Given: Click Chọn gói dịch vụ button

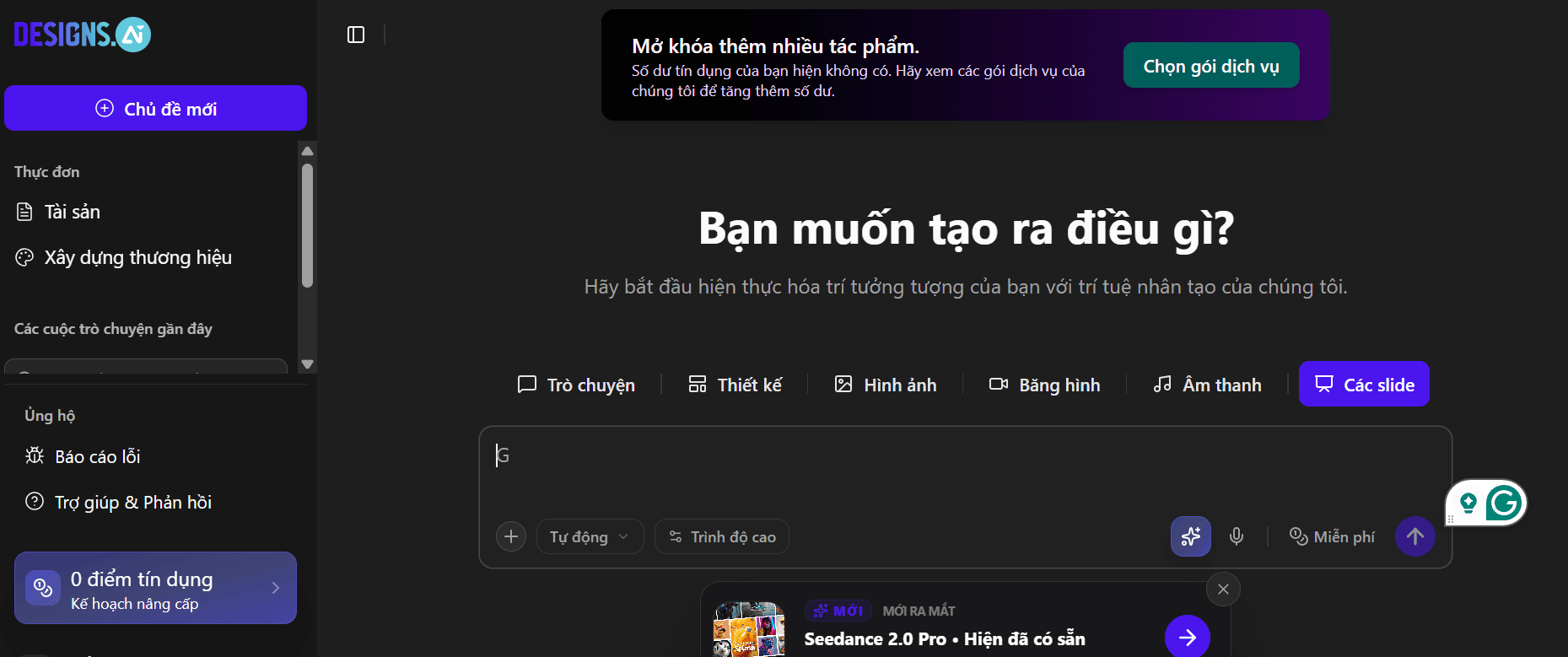Looking at the screenshot, I should (x=1211, y=66).
